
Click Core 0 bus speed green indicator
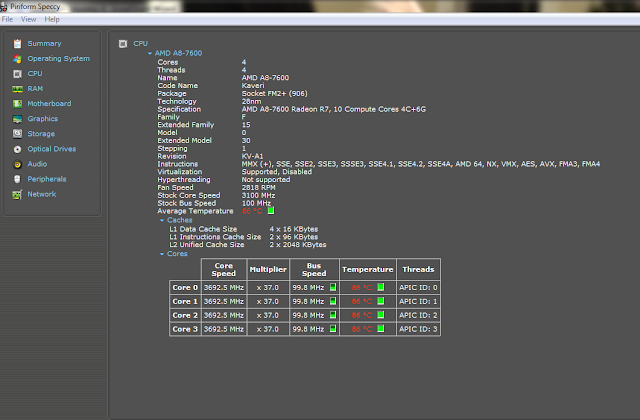[x=333, y=287]
